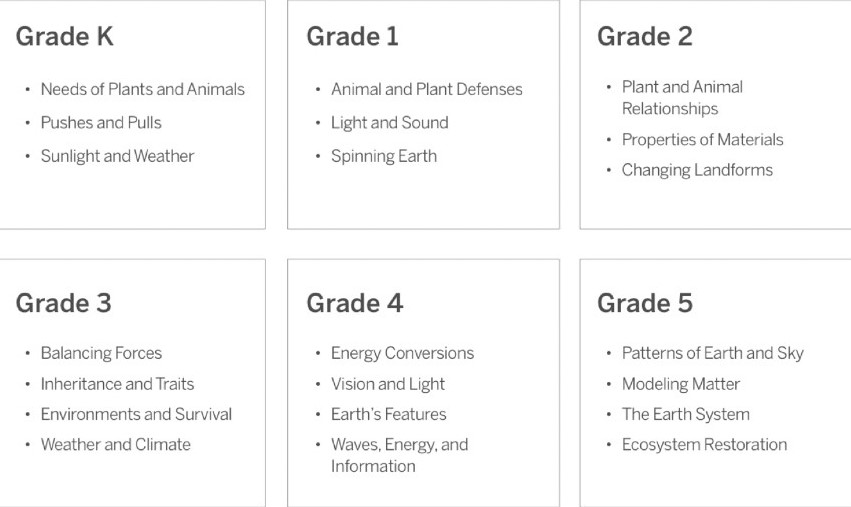Open Plant and Animal Relationships unit
Viewport: 851px width, 507px height.
682,98
